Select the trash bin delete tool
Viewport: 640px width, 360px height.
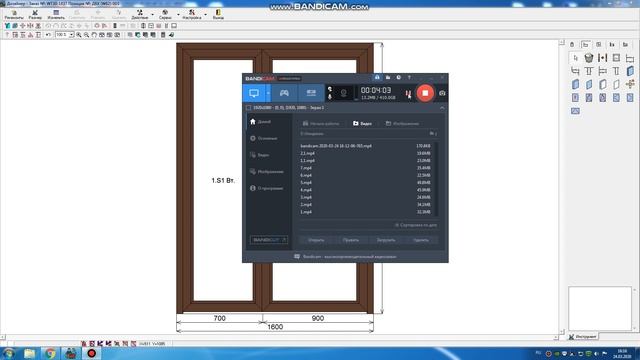589,58
